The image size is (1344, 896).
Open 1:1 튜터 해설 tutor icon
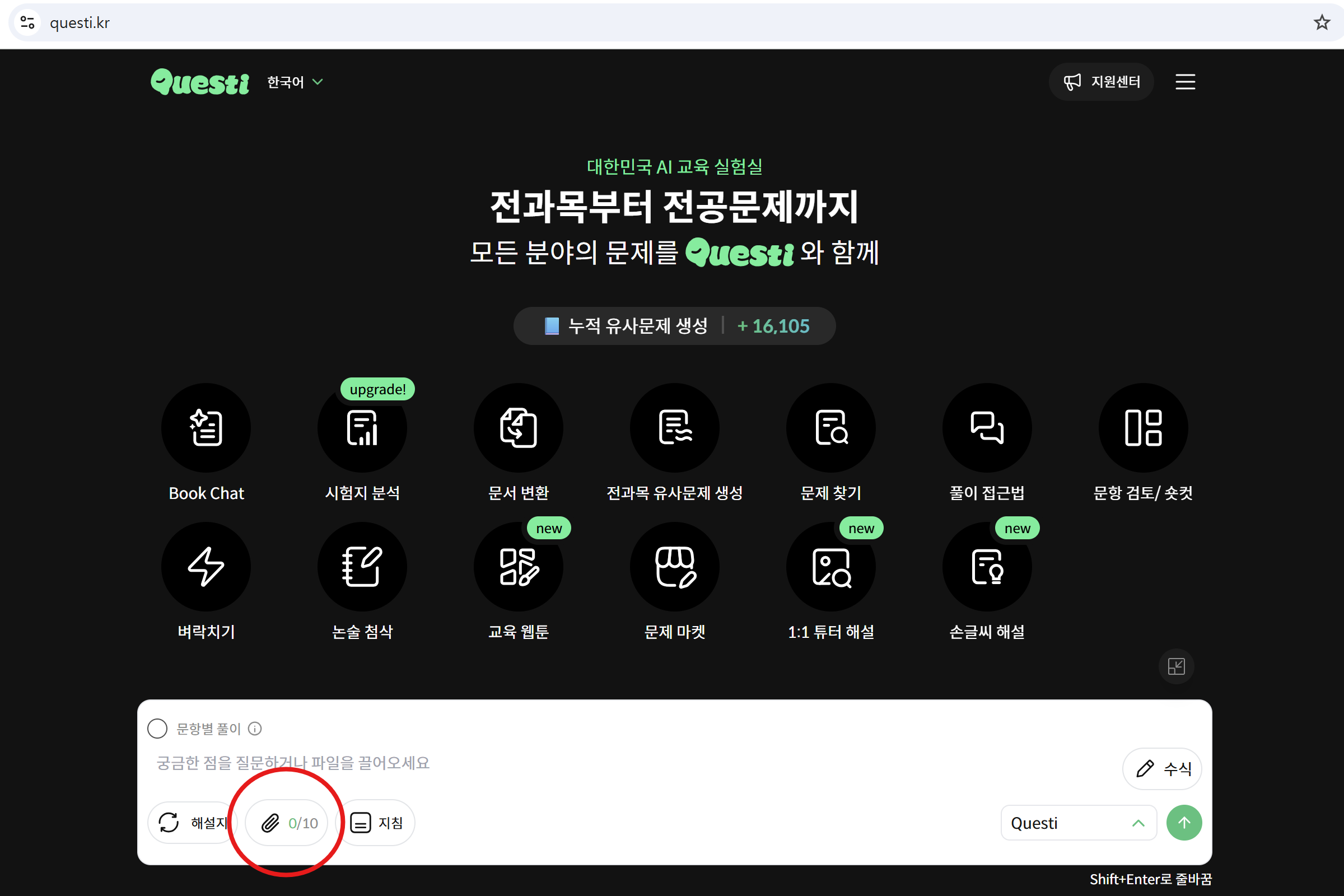(x=831, y=566)
